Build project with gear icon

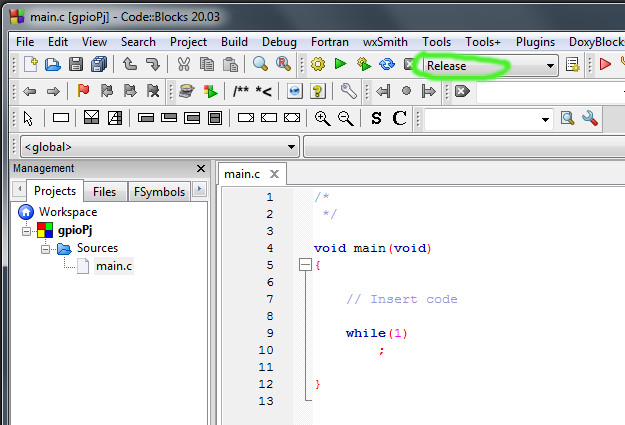point(318,64)
